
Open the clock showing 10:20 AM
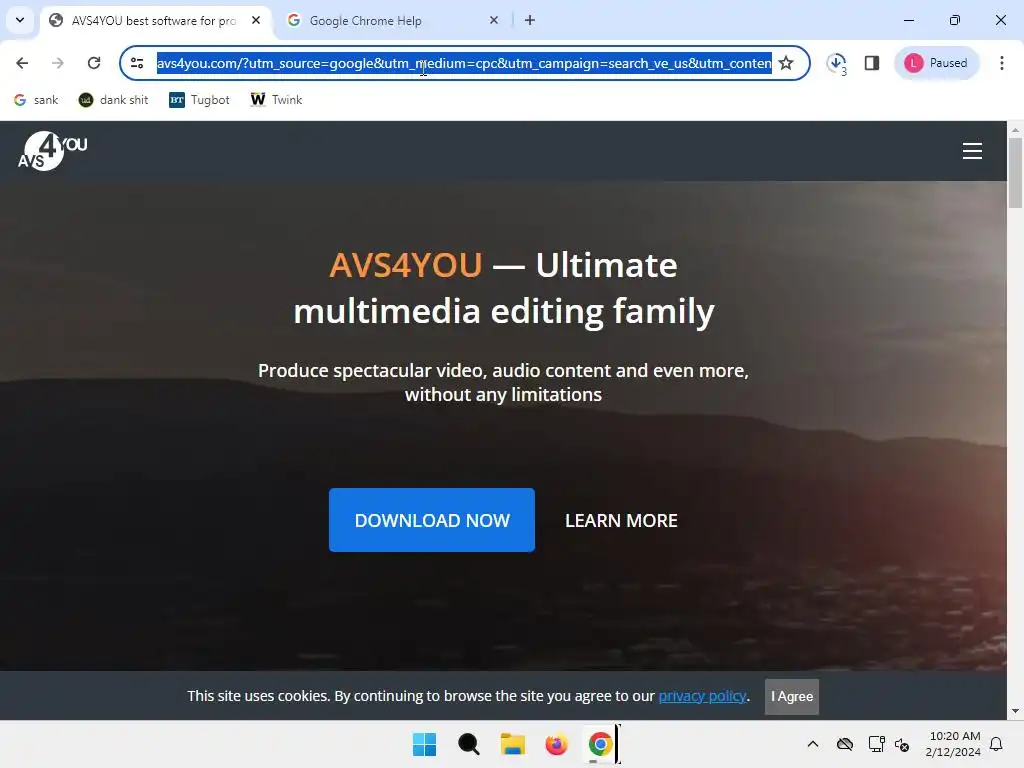click(953, 744)
